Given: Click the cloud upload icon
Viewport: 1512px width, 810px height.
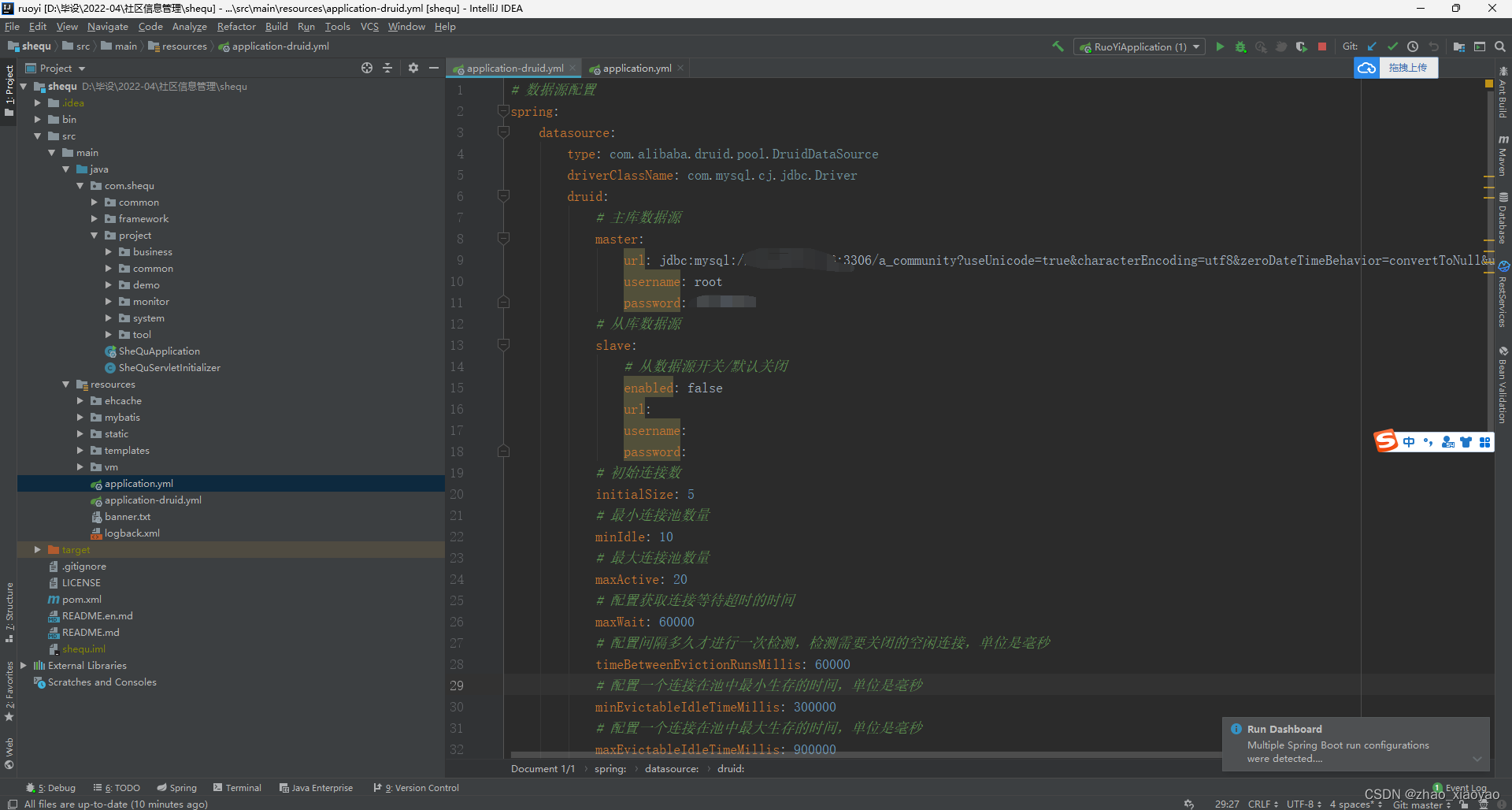Looking at the screenshot, I should click(x=1367, y=68).
